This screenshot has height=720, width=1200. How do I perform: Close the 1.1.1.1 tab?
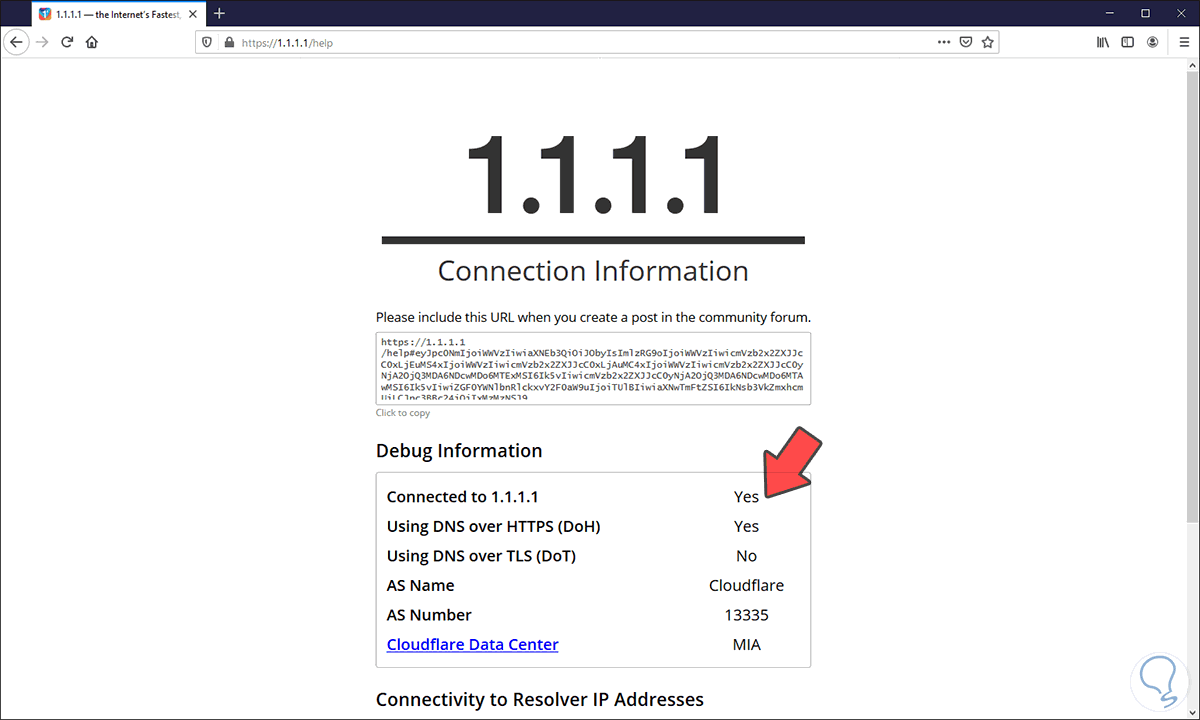tap(191, 13)
